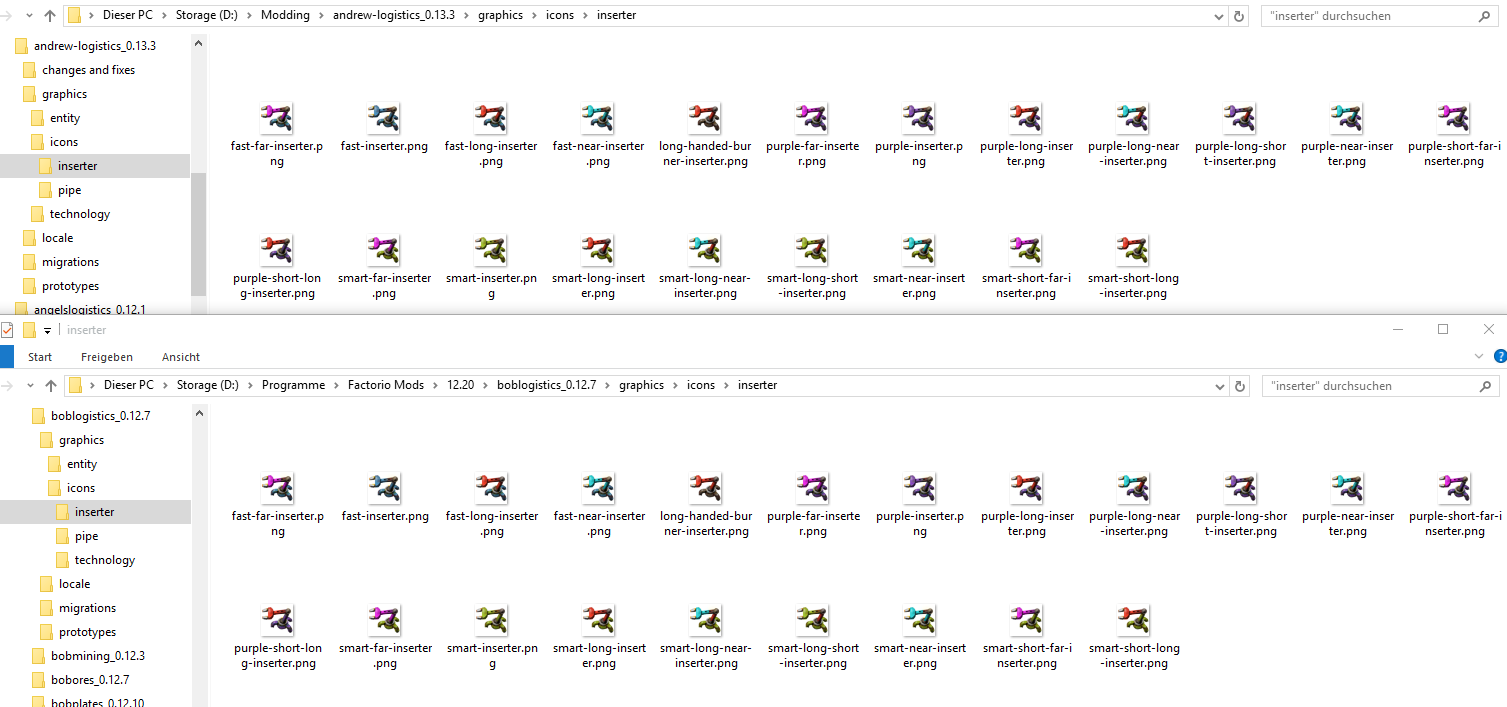The height and width of the screenshot is (707, 1507).
Task: Go up one level in the boblogistics window
Action: pos(50,386)
